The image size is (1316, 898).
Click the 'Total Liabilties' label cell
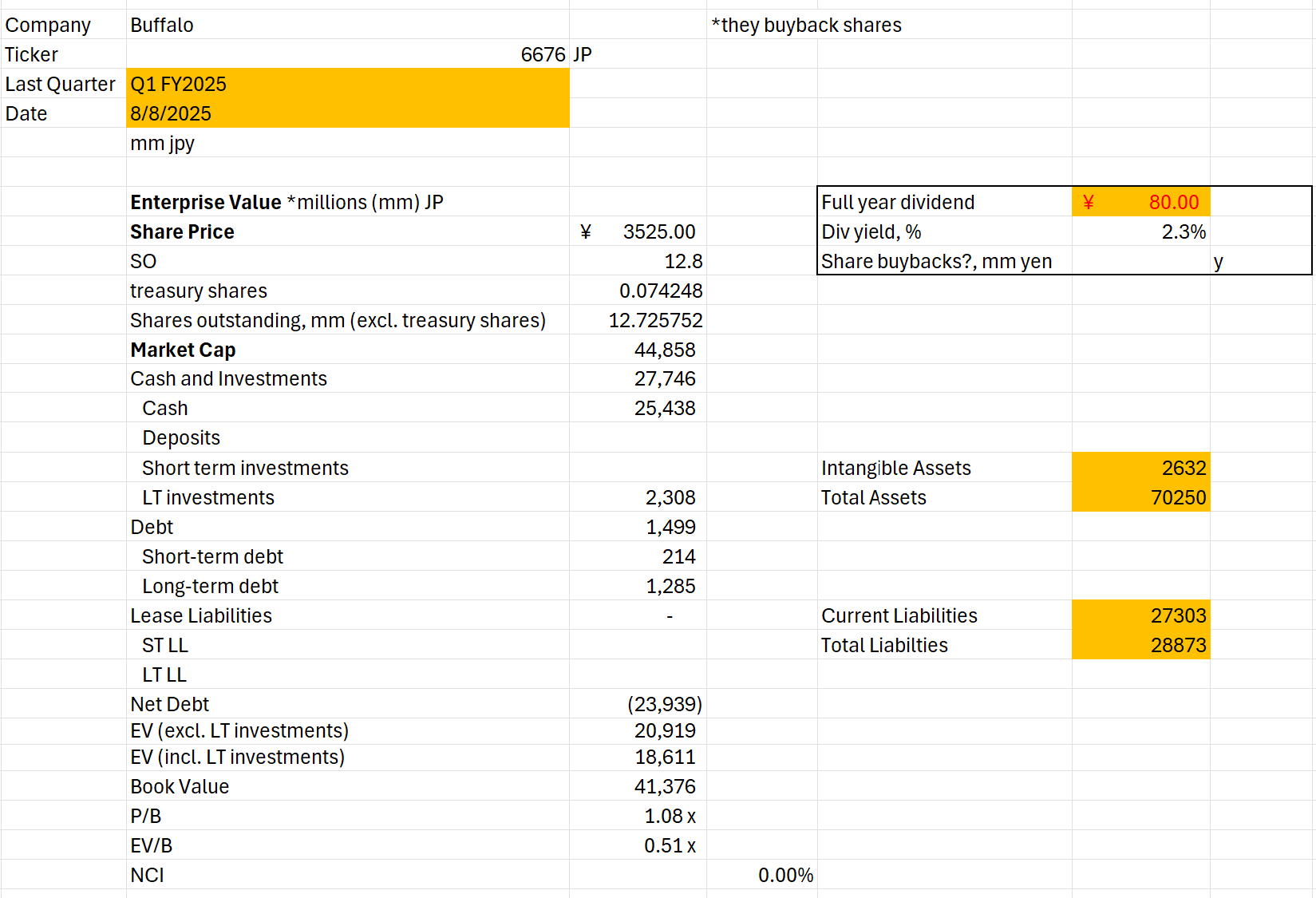coord(945,645)
